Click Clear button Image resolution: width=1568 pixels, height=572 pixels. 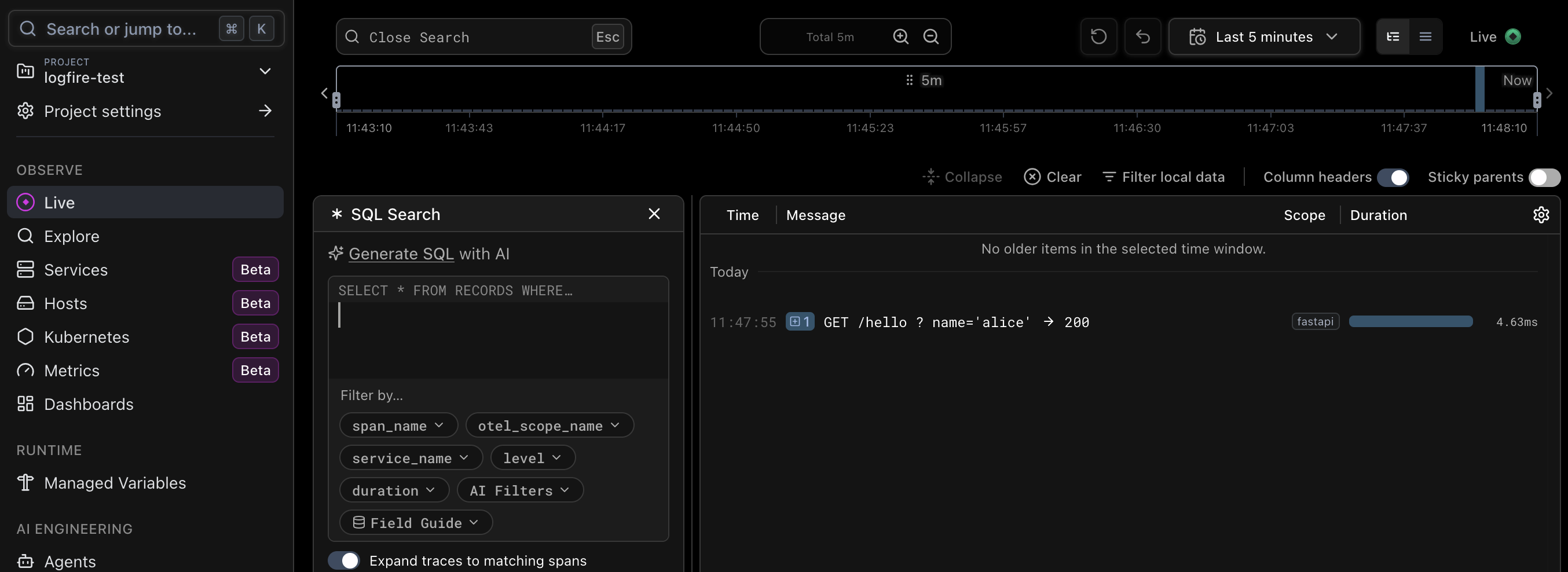[1053, 177]
